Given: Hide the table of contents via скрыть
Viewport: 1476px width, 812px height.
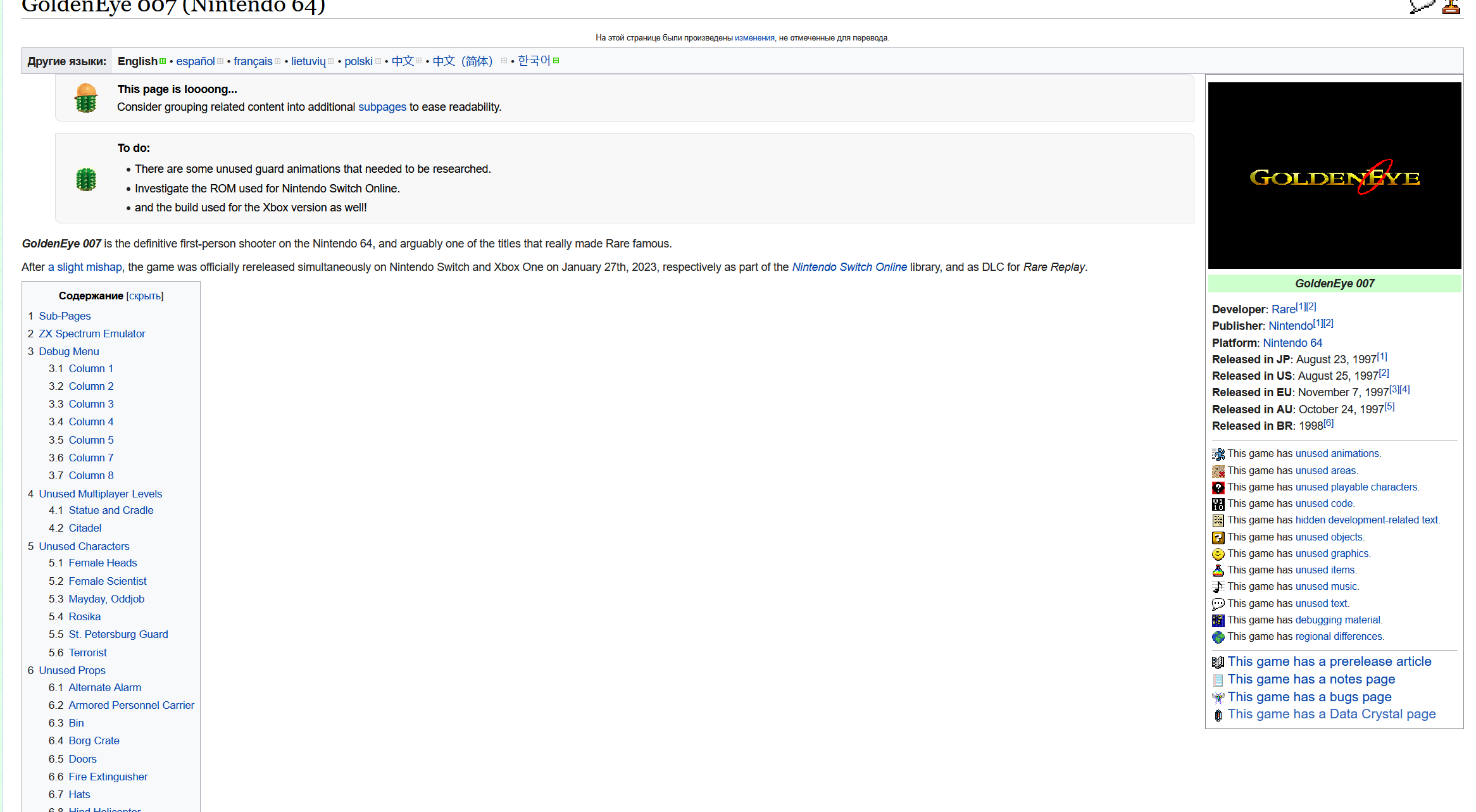Looking at the screenshot, I should click(144, 296).
